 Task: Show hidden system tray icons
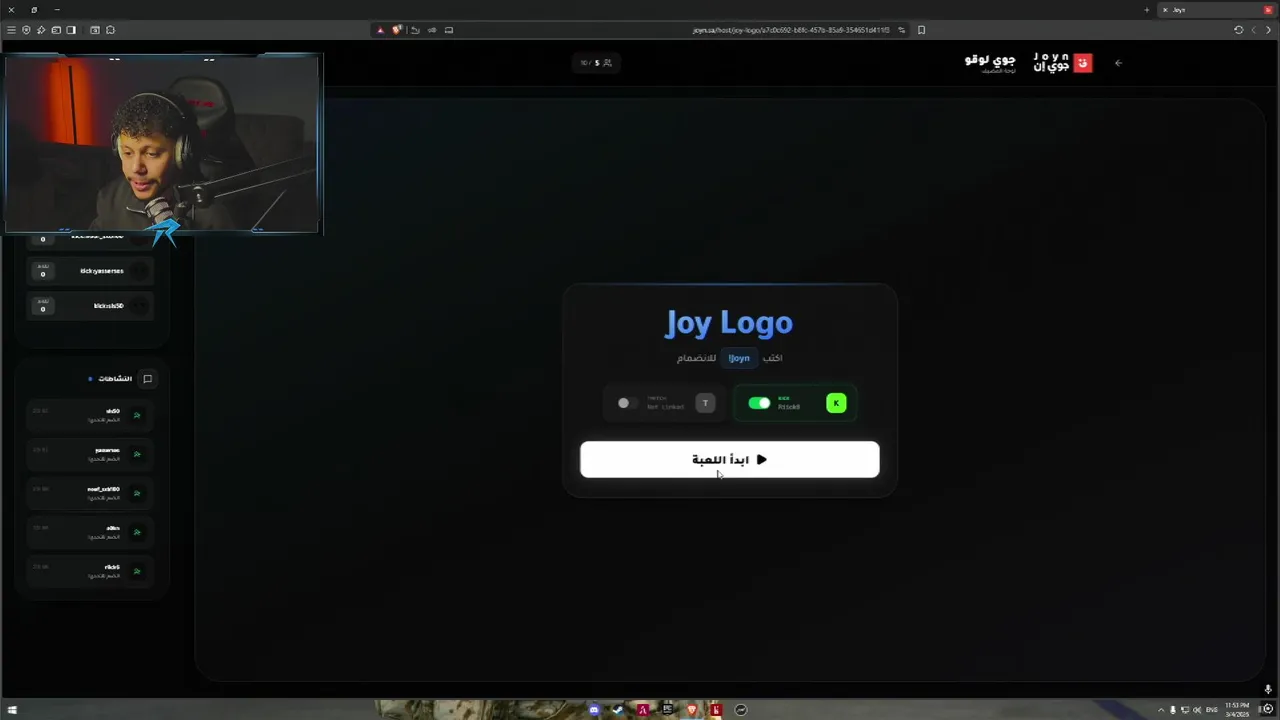[x=1161, y=710]
